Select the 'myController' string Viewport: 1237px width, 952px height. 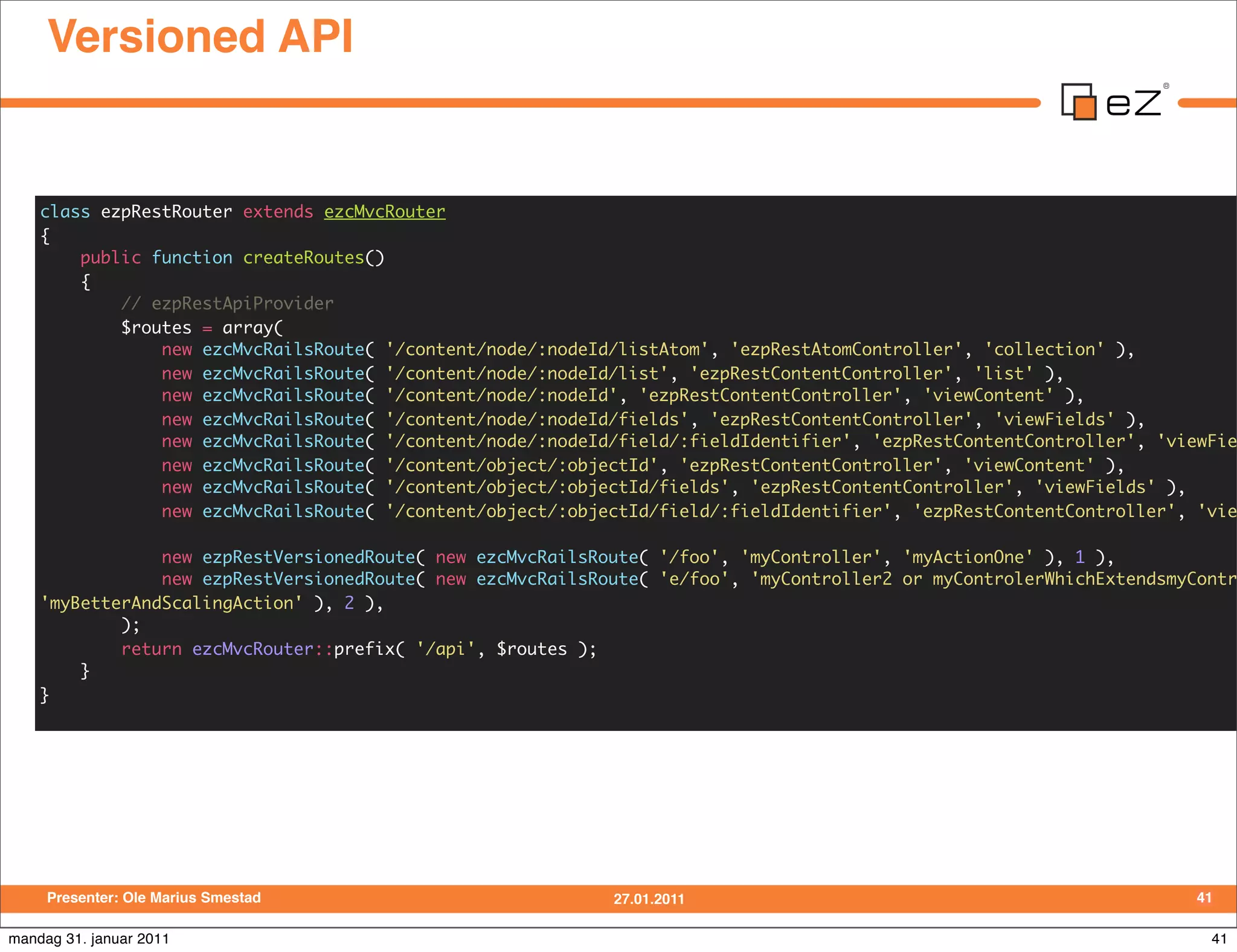tap(811, 557)
